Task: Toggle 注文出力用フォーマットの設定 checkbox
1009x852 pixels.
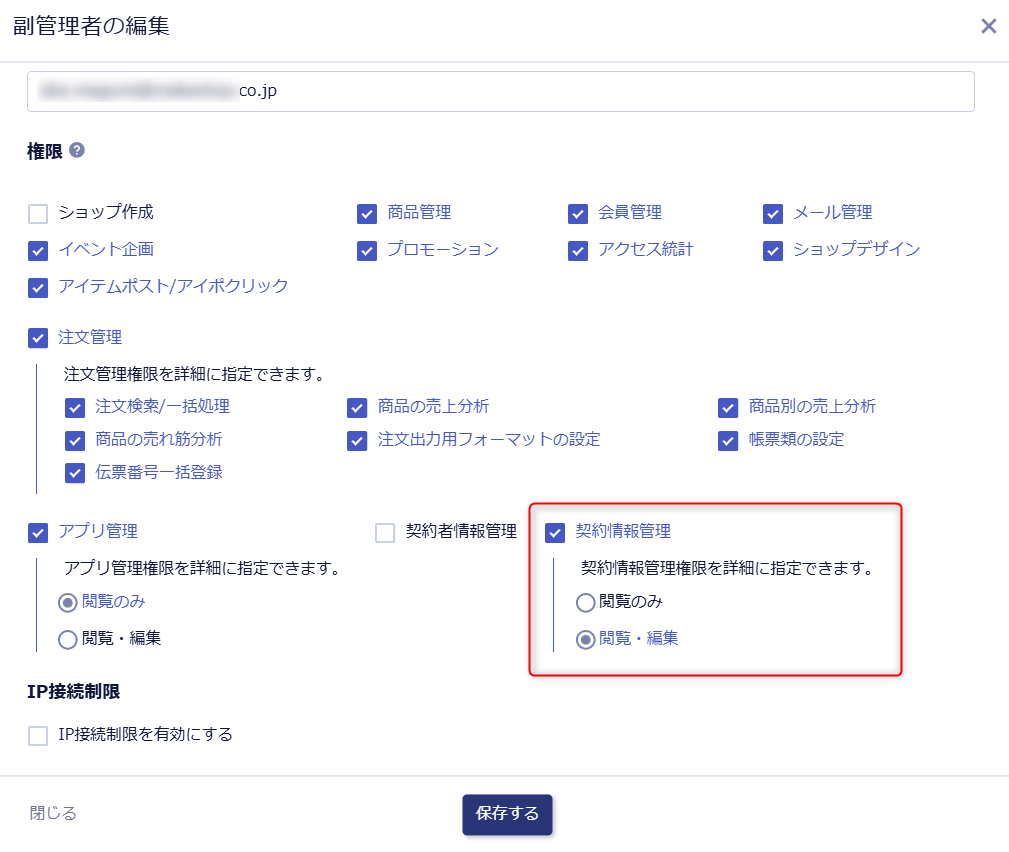Action: click(357, 441)
